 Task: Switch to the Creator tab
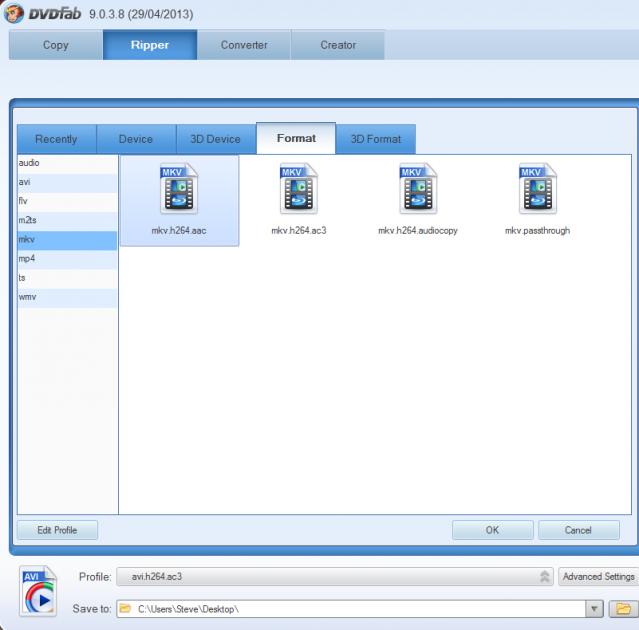pos(338,45)
